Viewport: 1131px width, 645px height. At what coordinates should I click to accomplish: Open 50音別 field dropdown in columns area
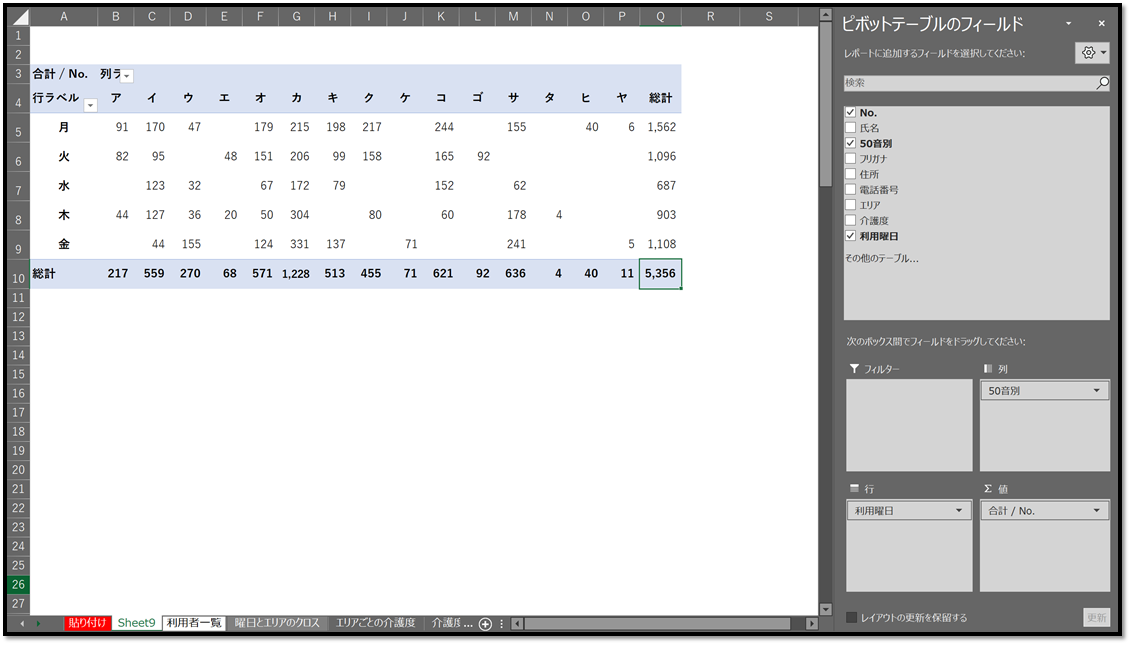point(1096,390)
